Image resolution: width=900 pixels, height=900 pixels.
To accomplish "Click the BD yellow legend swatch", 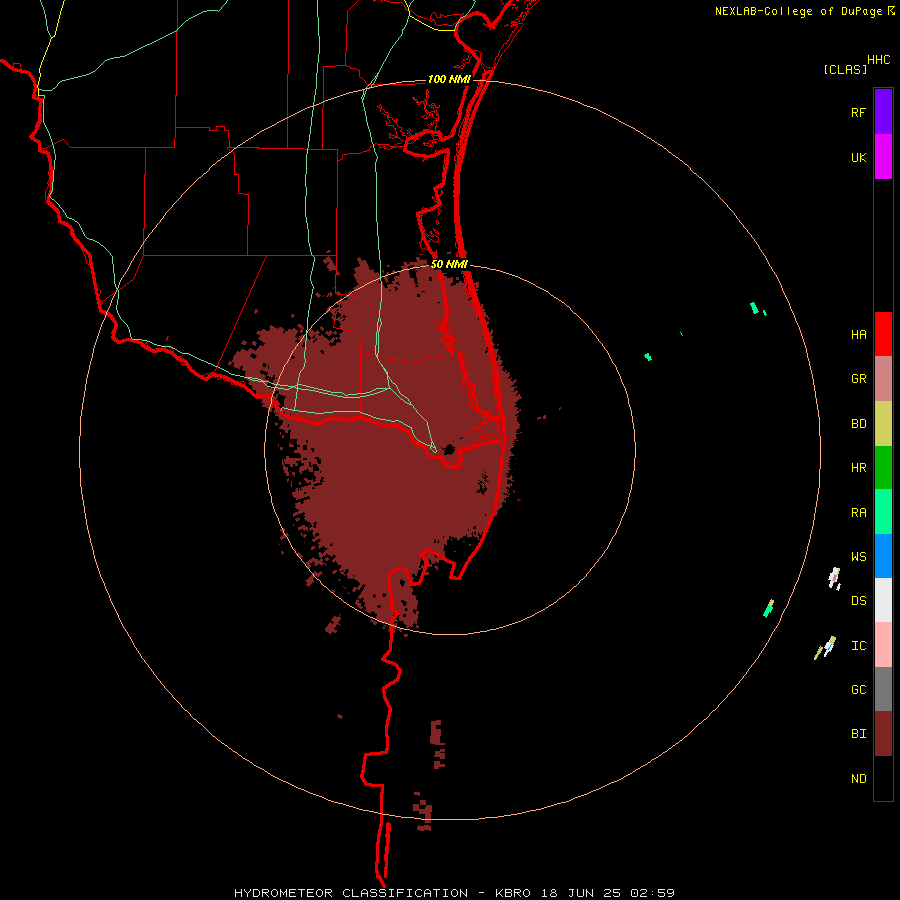I will tap(883, 424).
